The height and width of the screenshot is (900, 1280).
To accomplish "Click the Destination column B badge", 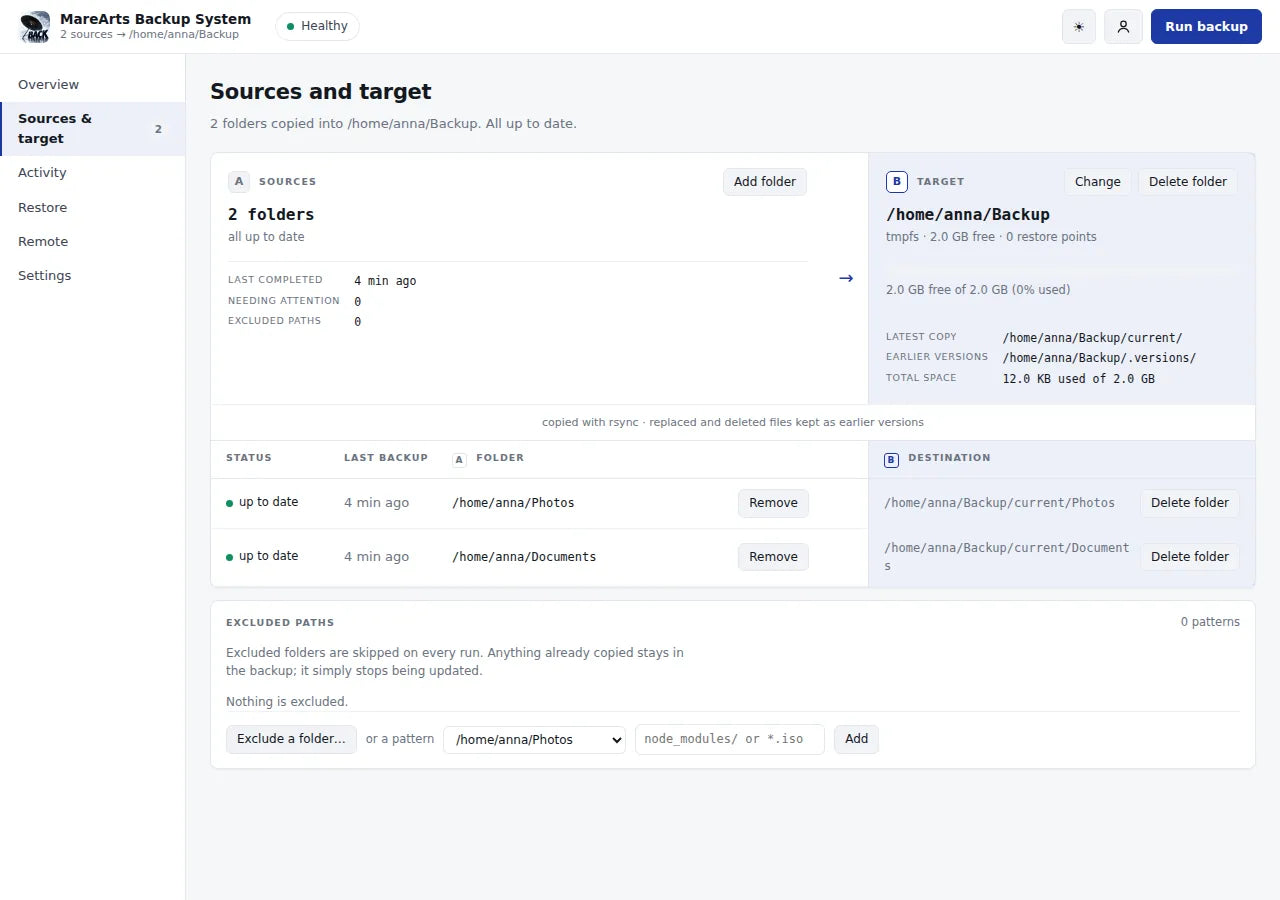I will [x=892, y=460].
